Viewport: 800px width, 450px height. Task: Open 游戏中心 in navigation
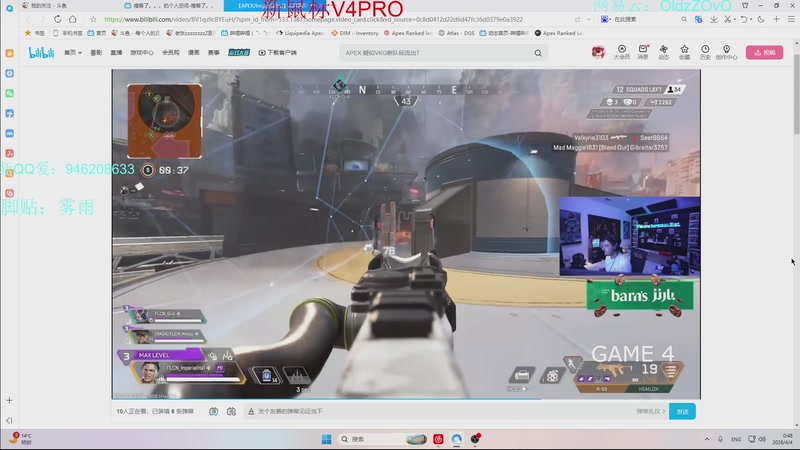coord(141,53)
